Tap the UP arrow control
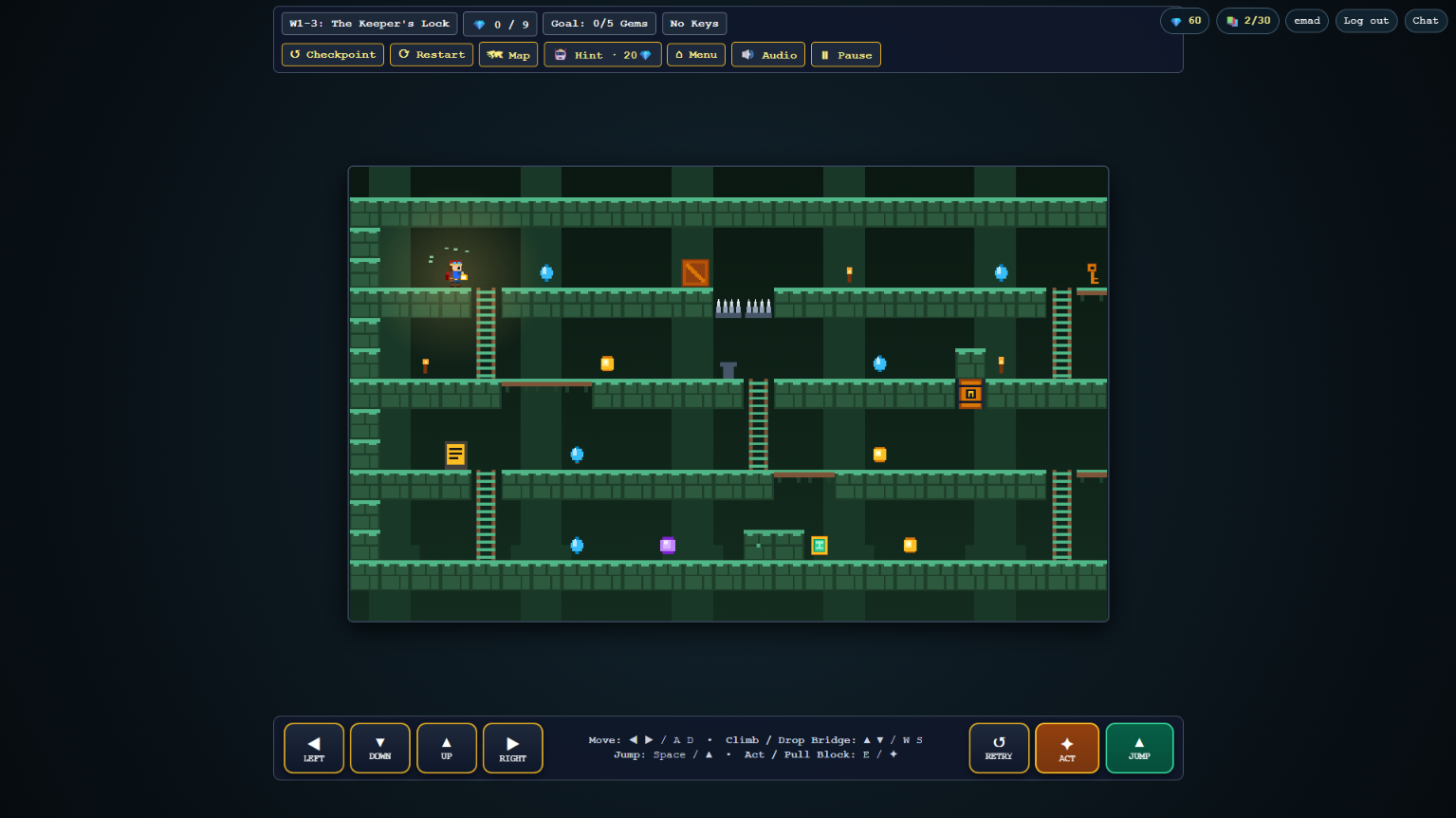 (x=447, y=748)
